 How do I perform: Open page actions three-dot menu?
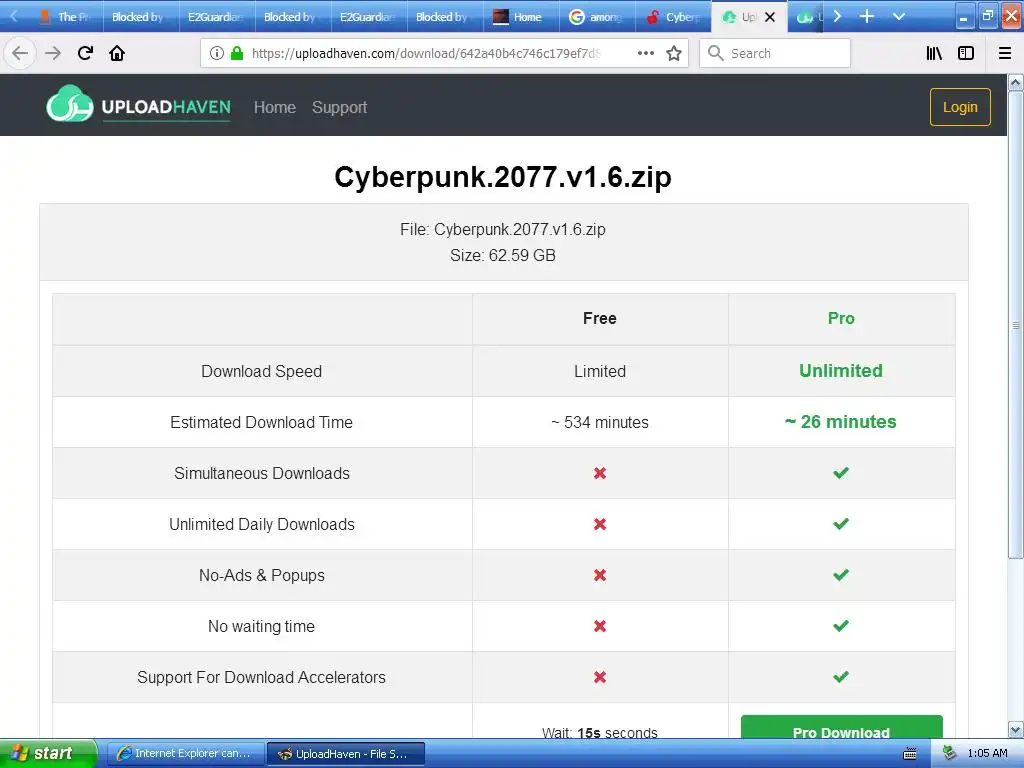point(646,54)
